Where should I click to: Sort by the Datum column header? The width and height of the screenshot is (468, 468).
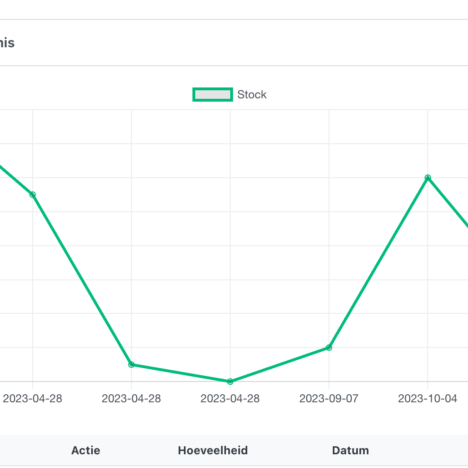click(x=350, y=450)
